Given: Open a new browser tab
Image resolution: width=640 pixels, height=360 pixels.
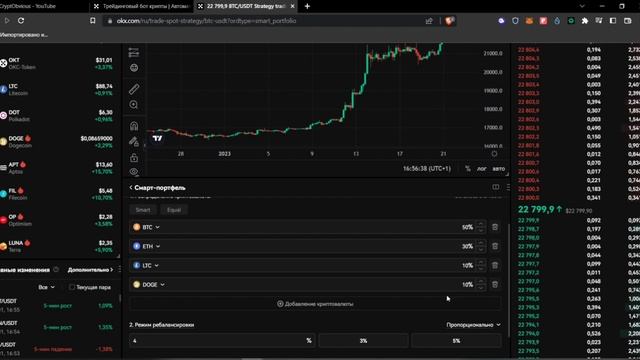Looking at the screenshot, I should coord(307,6).
